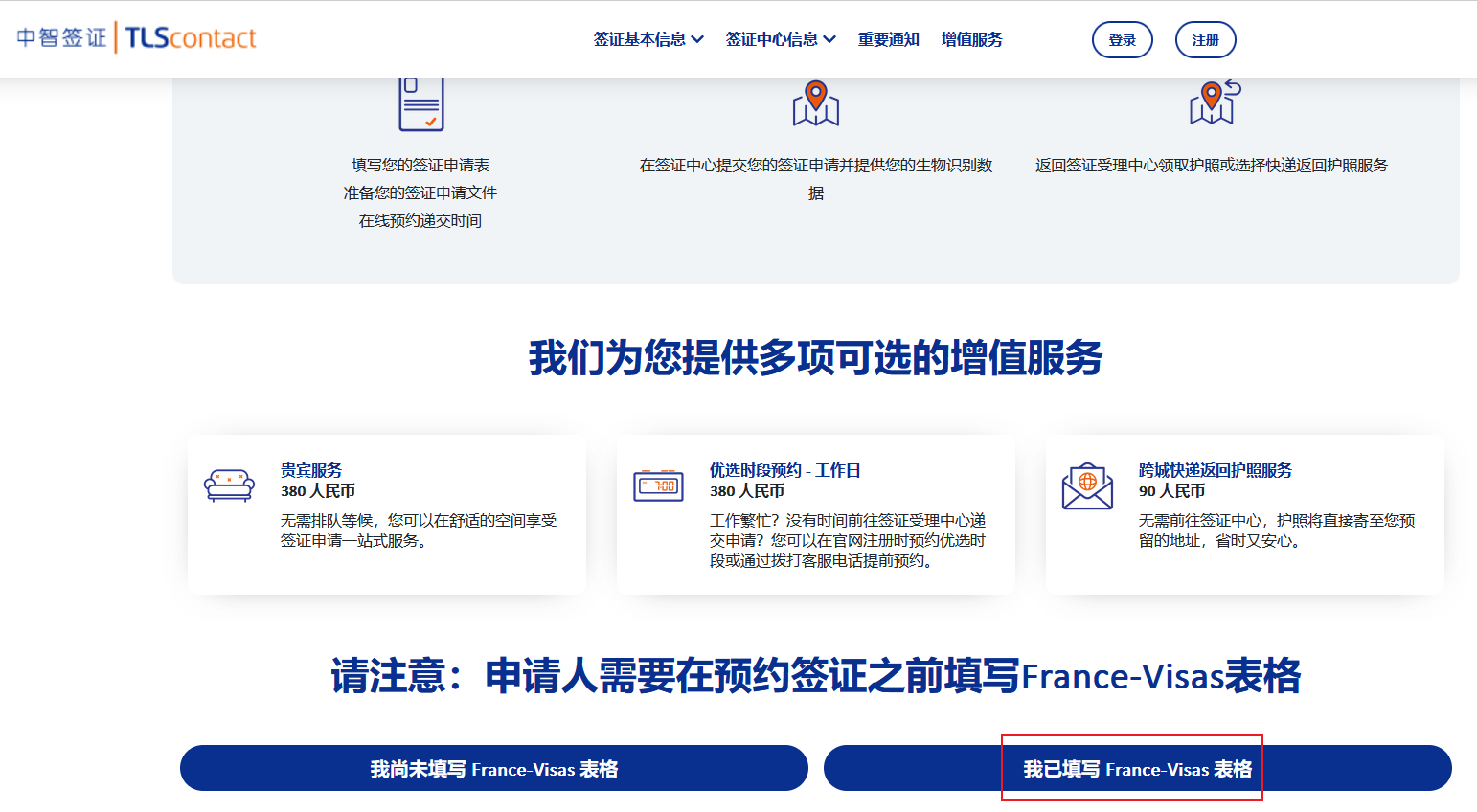The width and height of the screenshot is (1477, 812).
Task: Click the 登录 button
Action: (x=1123, y=40)
